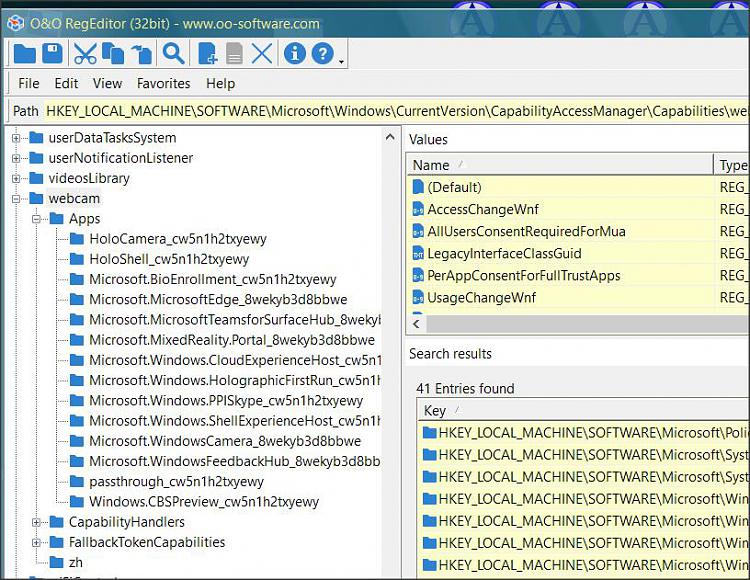Image resolution: width=750 pixels, height=580 pixels.
Task: Click the Cut scissors toolbar icon
Action: click(x=85, y=54)
